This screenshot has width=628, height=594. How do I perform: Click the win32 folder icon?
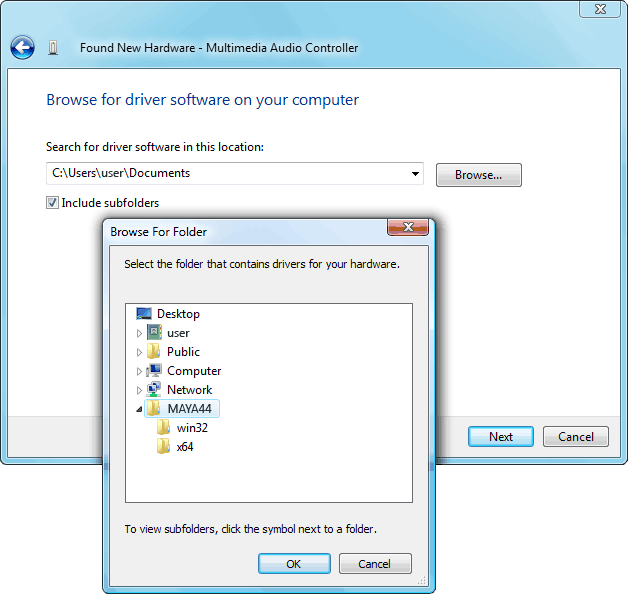[x=163, y=427]
